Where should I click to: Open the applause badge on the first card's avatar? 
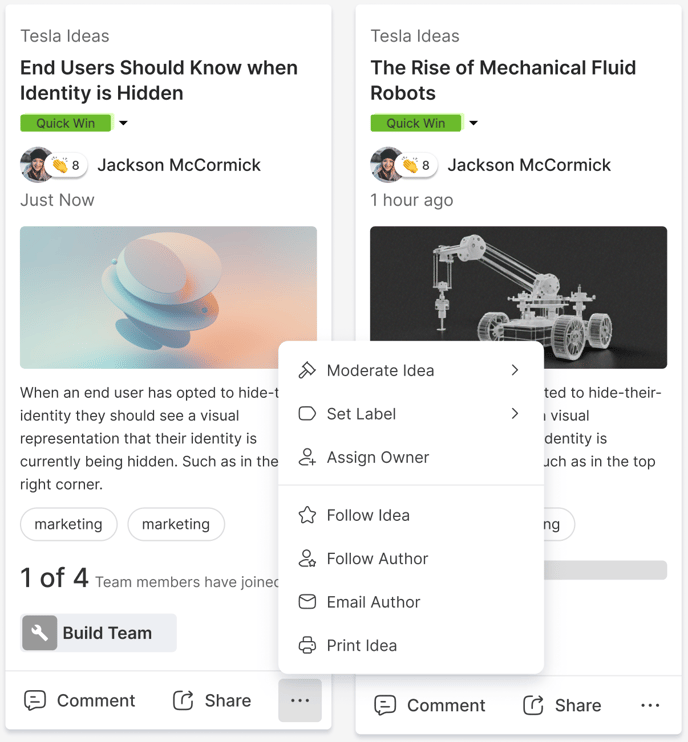pyautogui.click(x=68, y=165)
